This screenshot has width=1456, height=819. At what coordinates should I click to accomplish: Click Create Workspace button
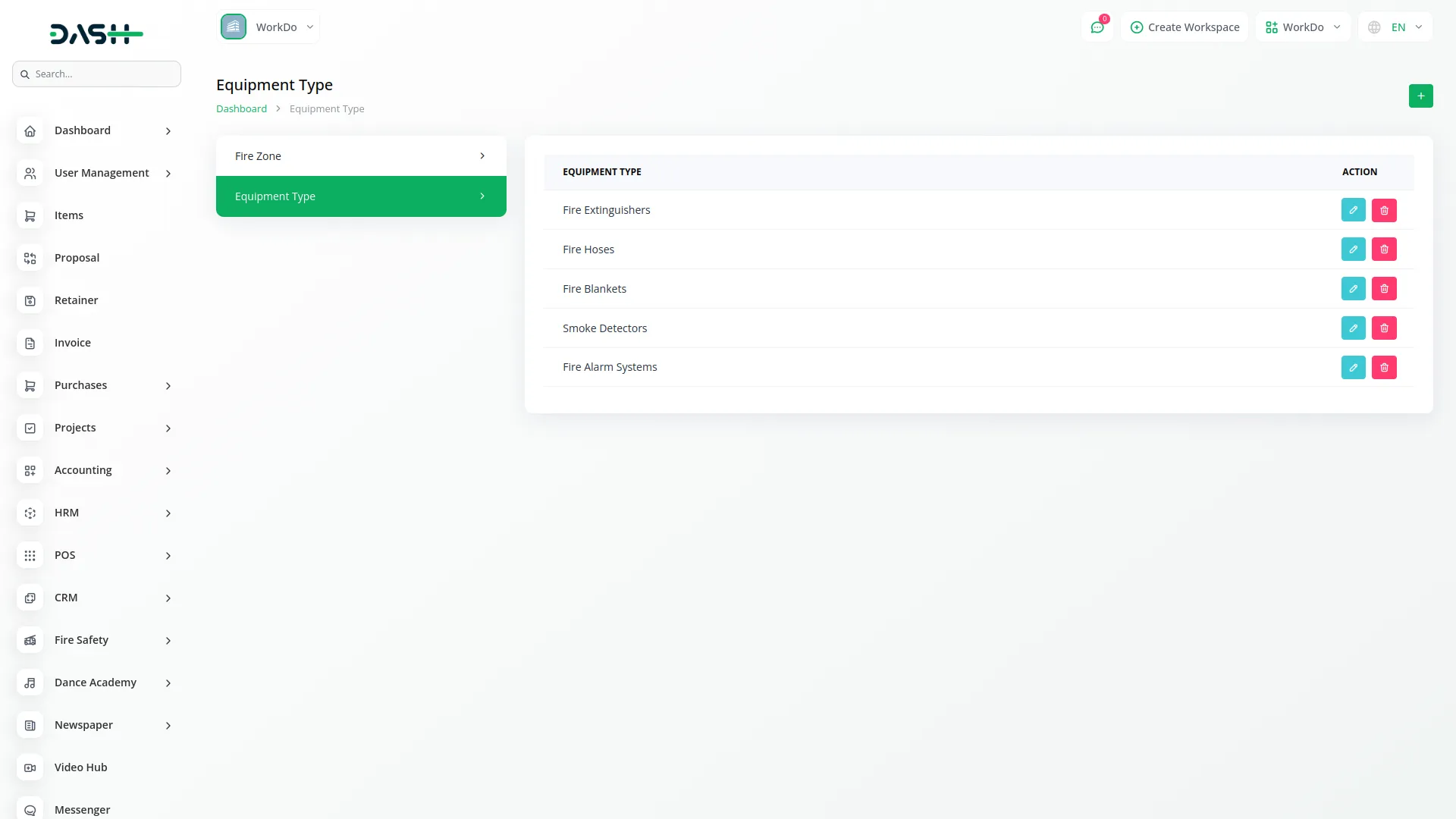1185,27
